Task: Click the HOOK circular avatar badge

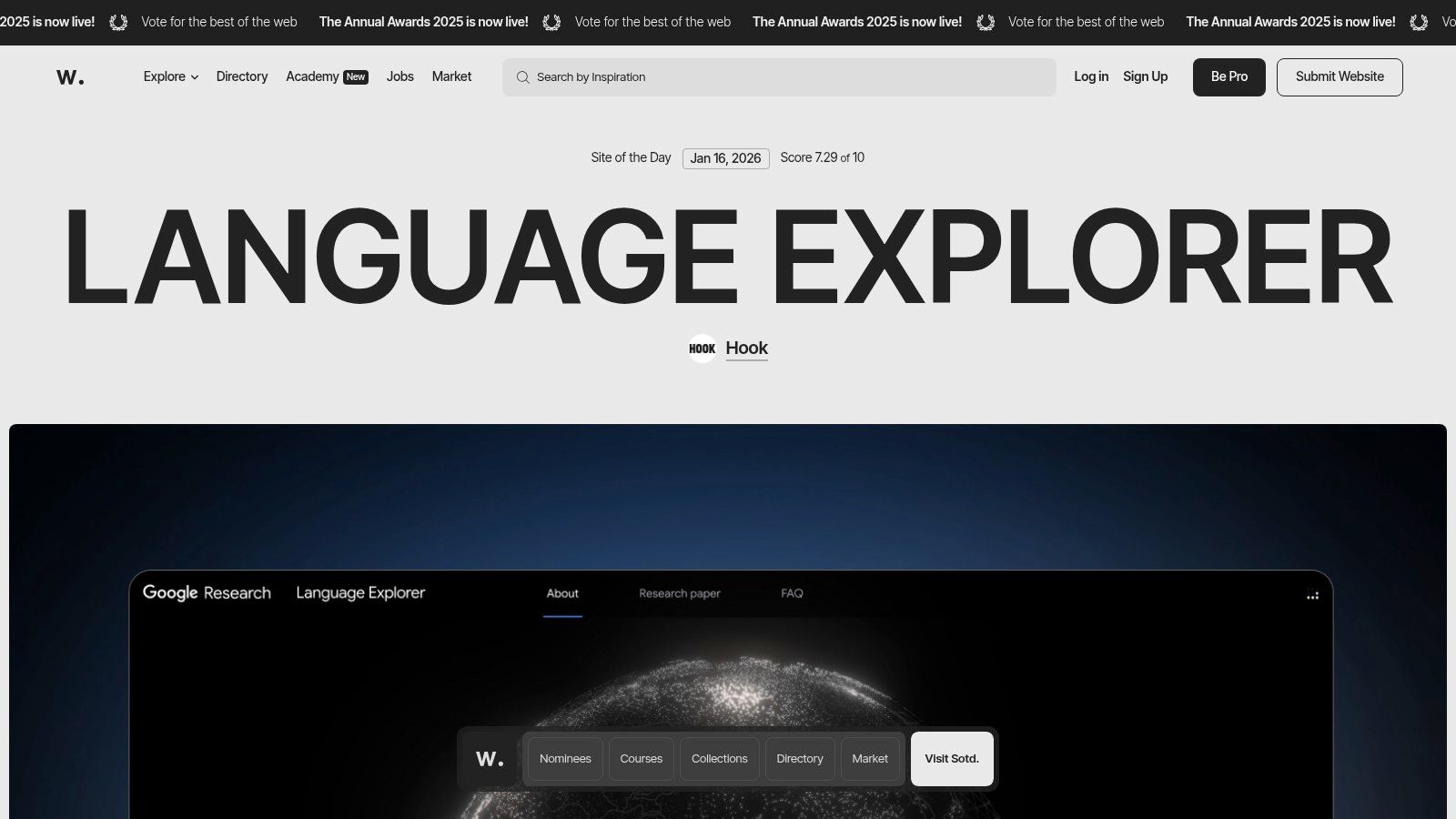Action: click(703, 348)
